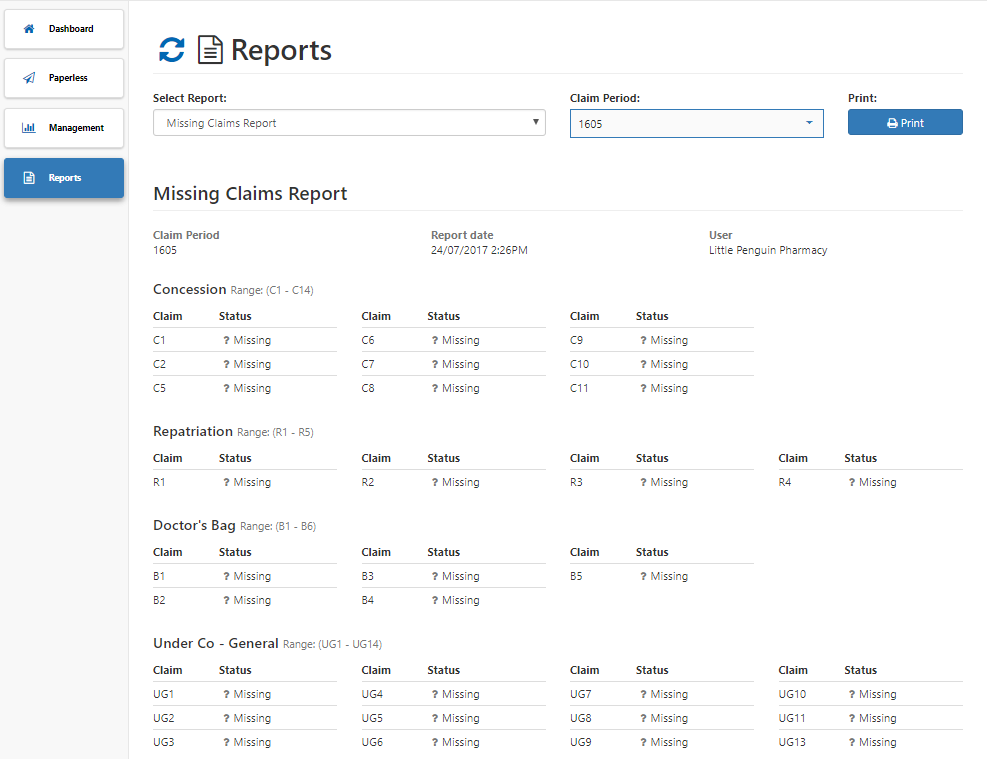
Task: Click the Print button
Action: click(905, 121)
